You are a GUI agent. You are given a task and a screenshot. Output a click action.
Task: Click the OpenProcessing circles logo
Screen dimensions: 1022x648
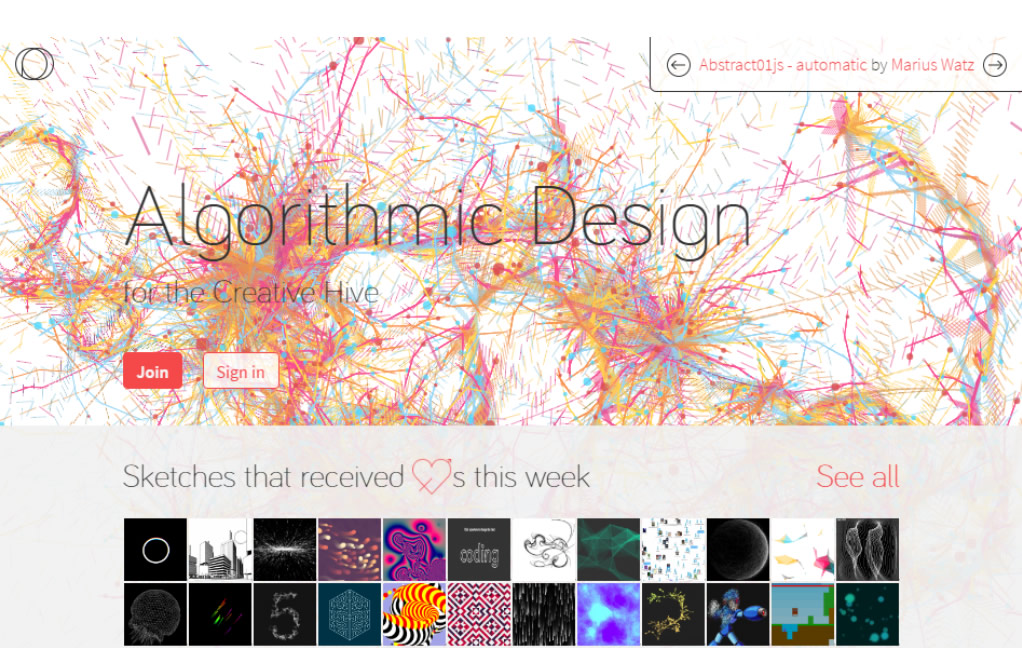coord(34,64)
